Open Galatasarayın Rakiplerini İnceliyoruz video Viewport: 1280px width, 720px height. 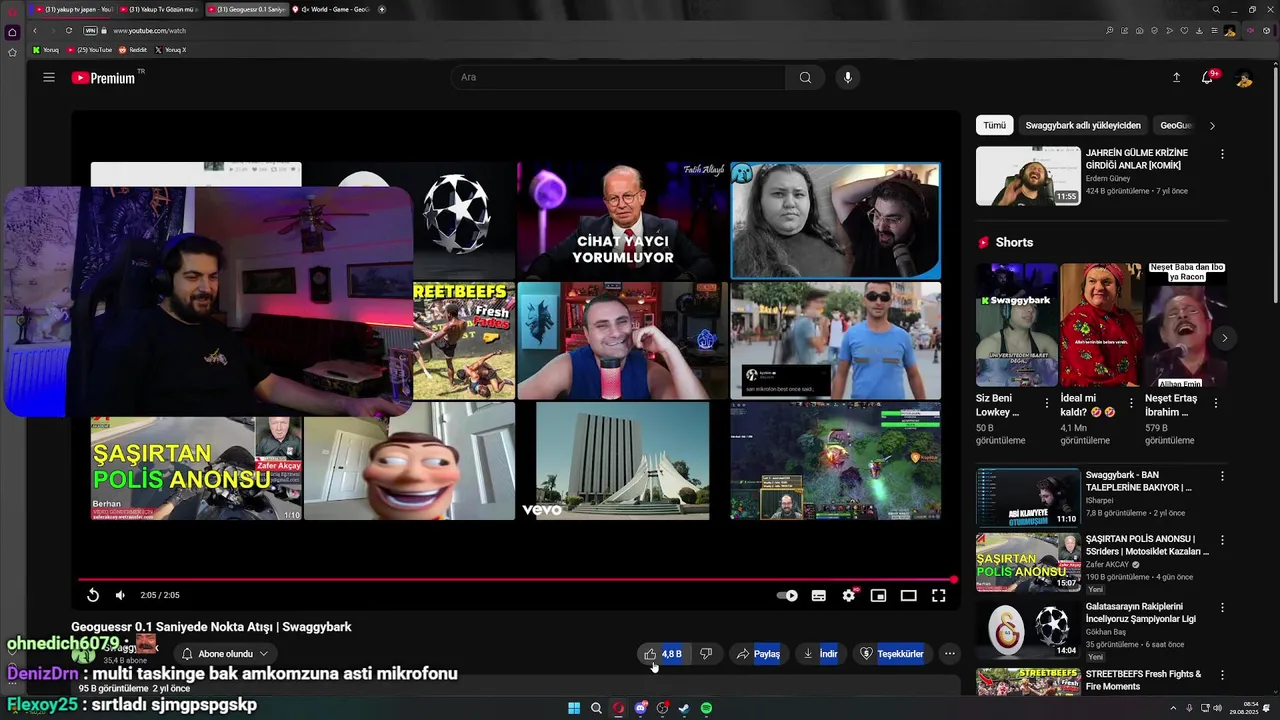(1028, 628)
